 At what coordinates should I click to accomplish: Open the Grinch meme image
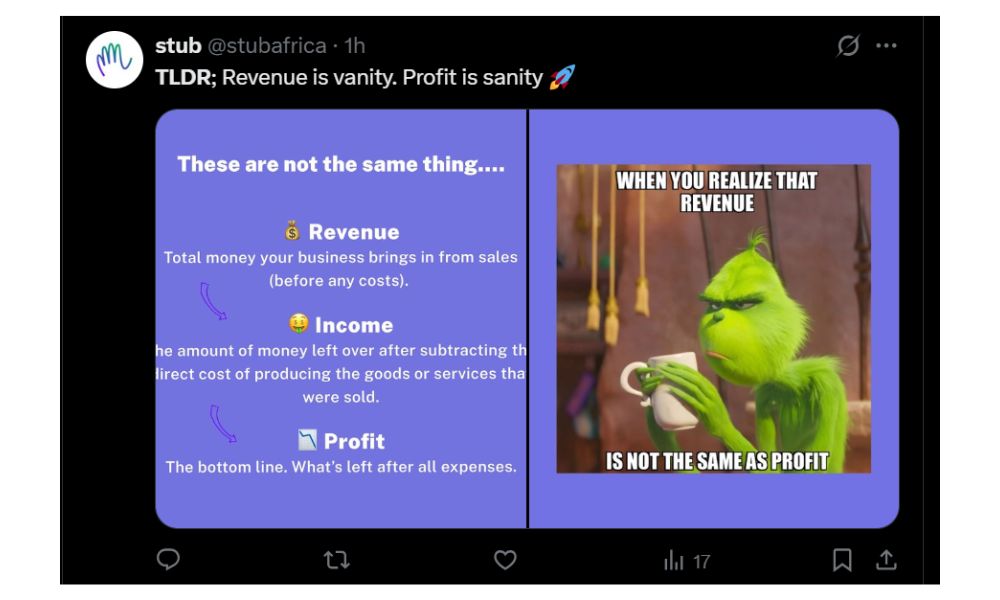coord(714,319)
